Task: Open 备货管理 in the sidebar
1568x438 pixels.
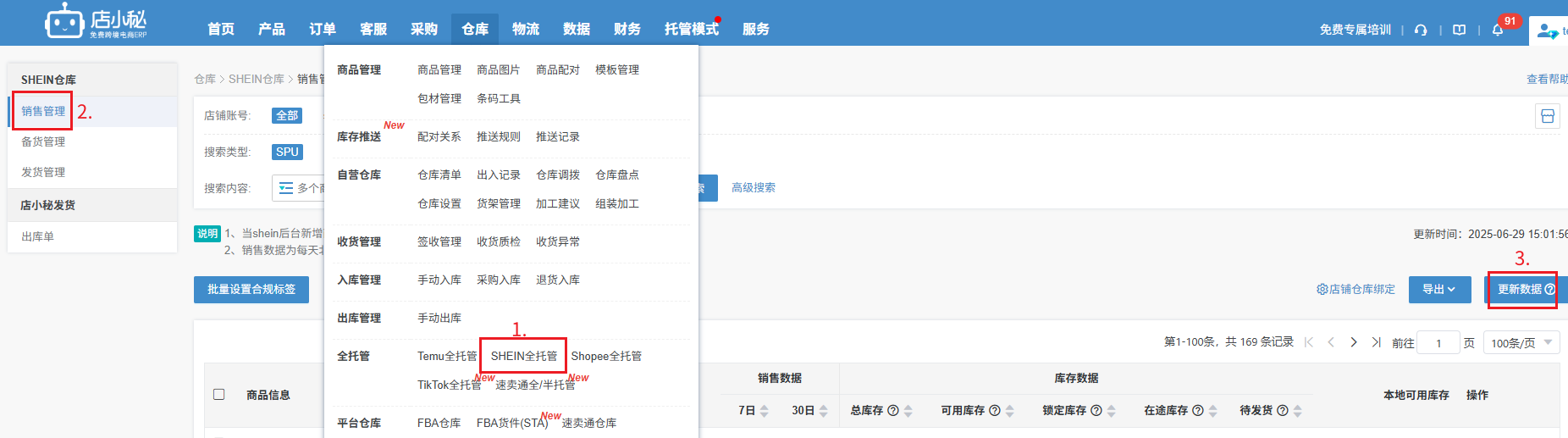Action: coord(43,141)
